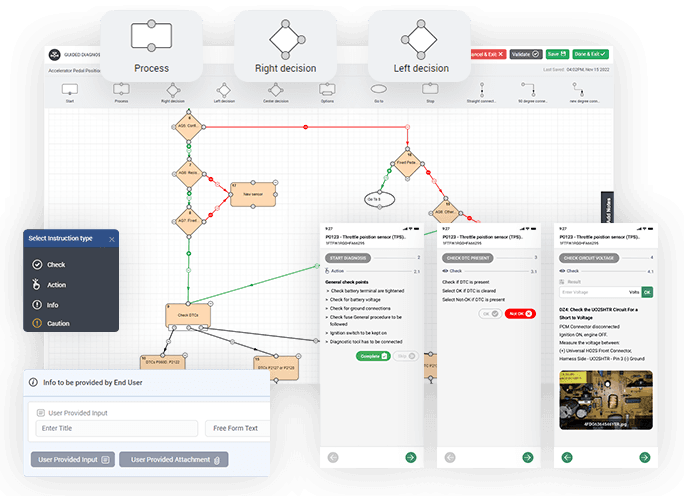This screenshot has width=684, height=496.
Task: Select the Straight connector tool
Action: click(x=482, y=89)
